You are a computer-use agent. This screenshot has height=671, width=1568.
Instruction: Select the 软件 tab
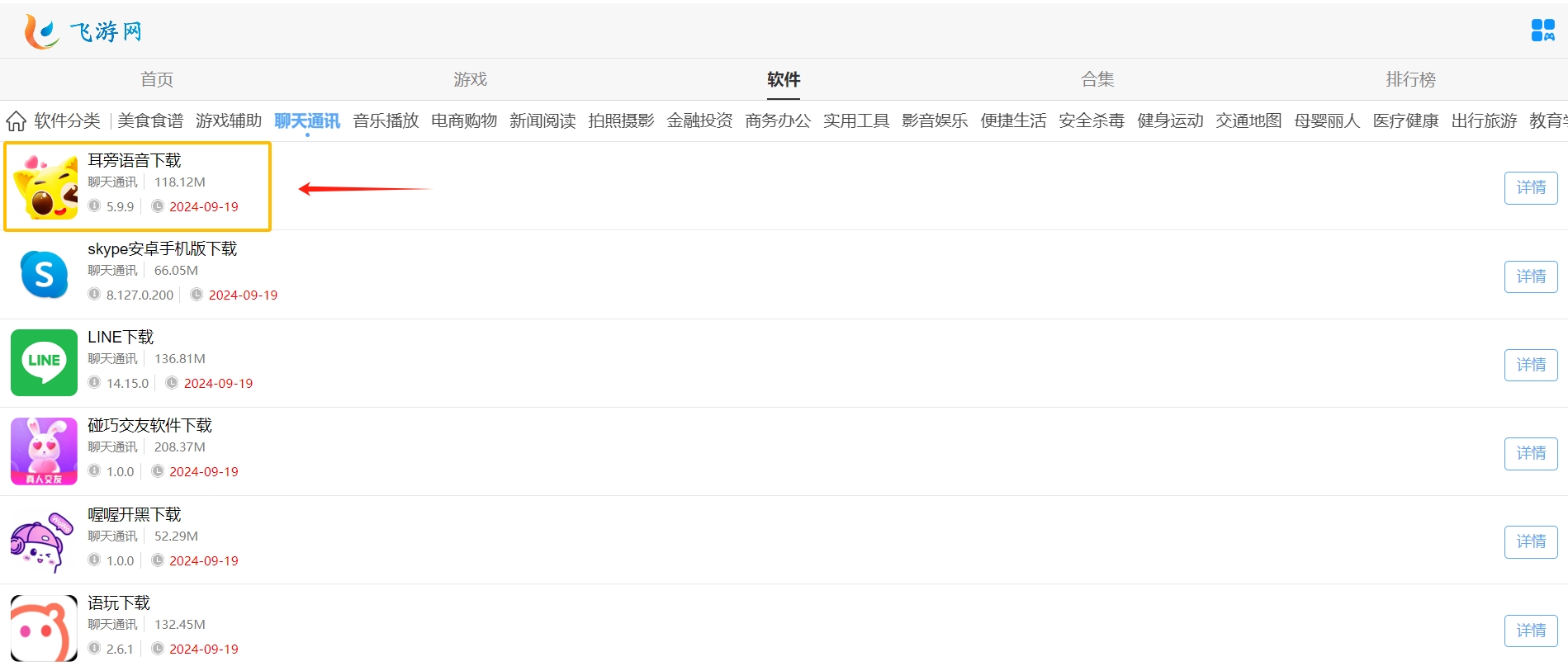(x=784, y=79)
